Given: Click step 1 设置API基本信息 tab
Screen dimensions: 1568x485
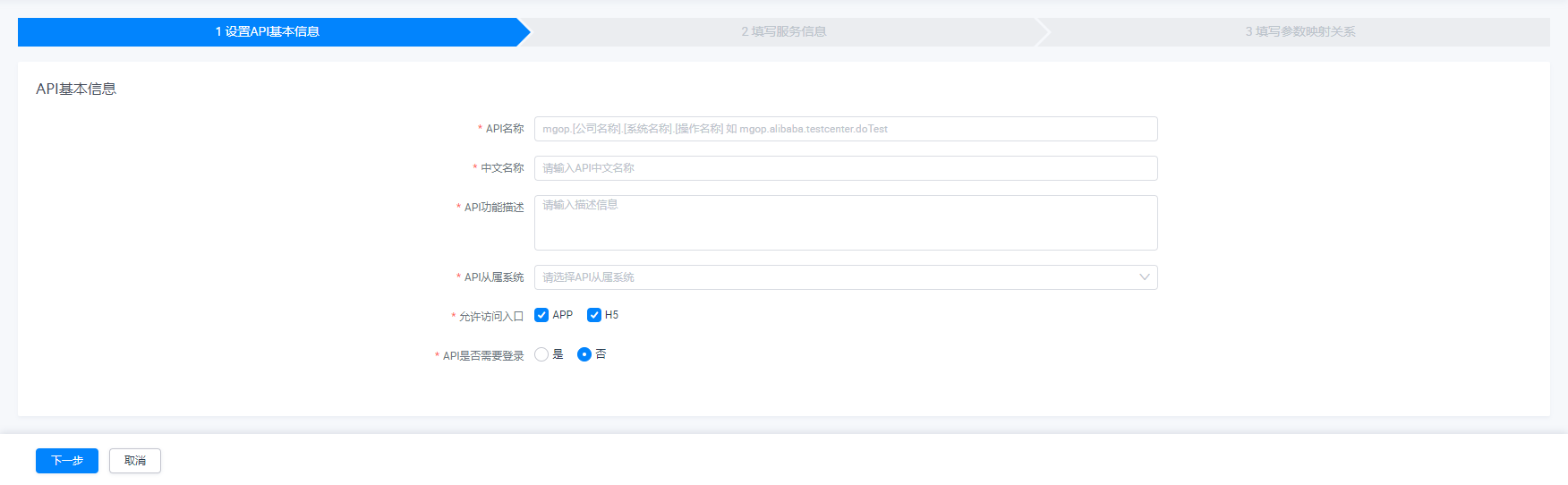Looking at the screenshot, I should tap(268, 31).
